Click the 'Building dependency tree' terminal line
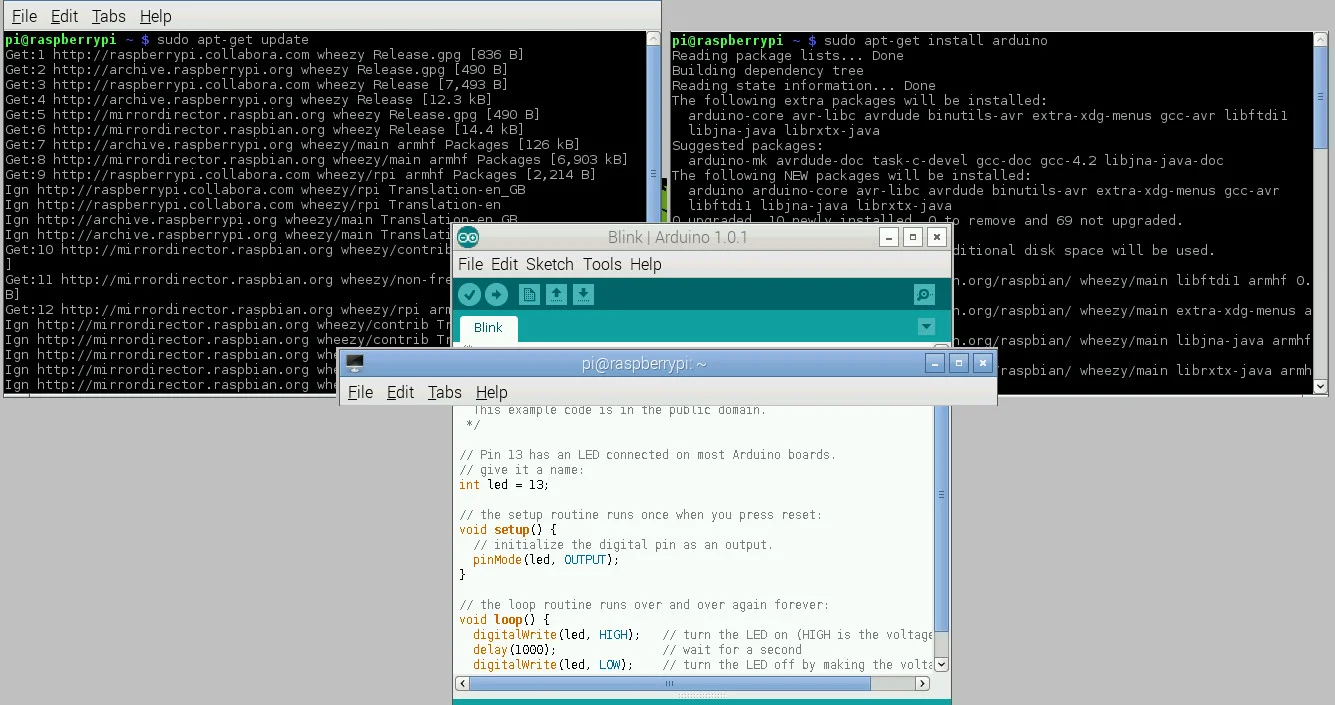The width and height of the screenshot is (1335, 705). [768, 70]
